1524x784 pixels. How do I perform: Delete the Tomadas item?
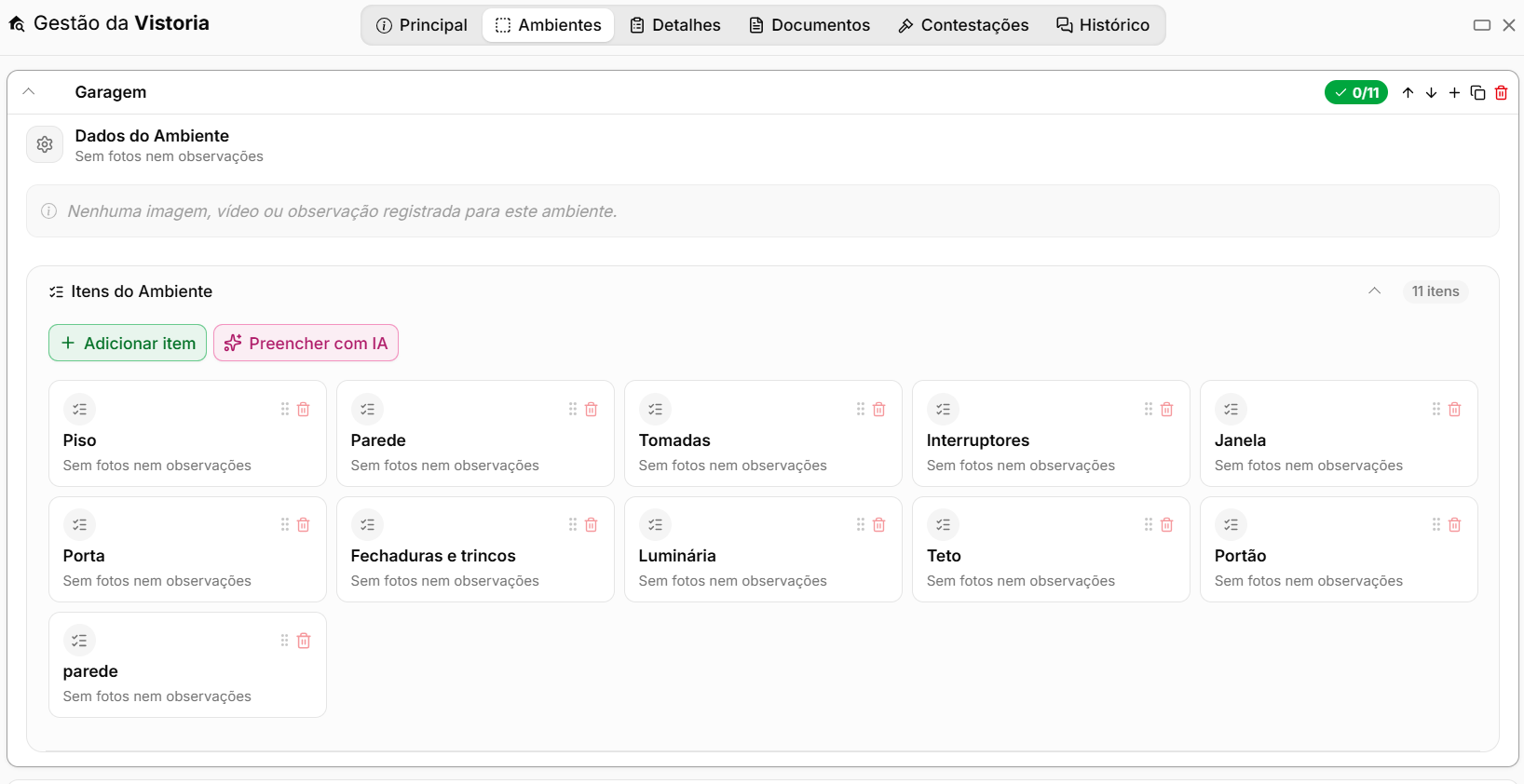[879, 409]
